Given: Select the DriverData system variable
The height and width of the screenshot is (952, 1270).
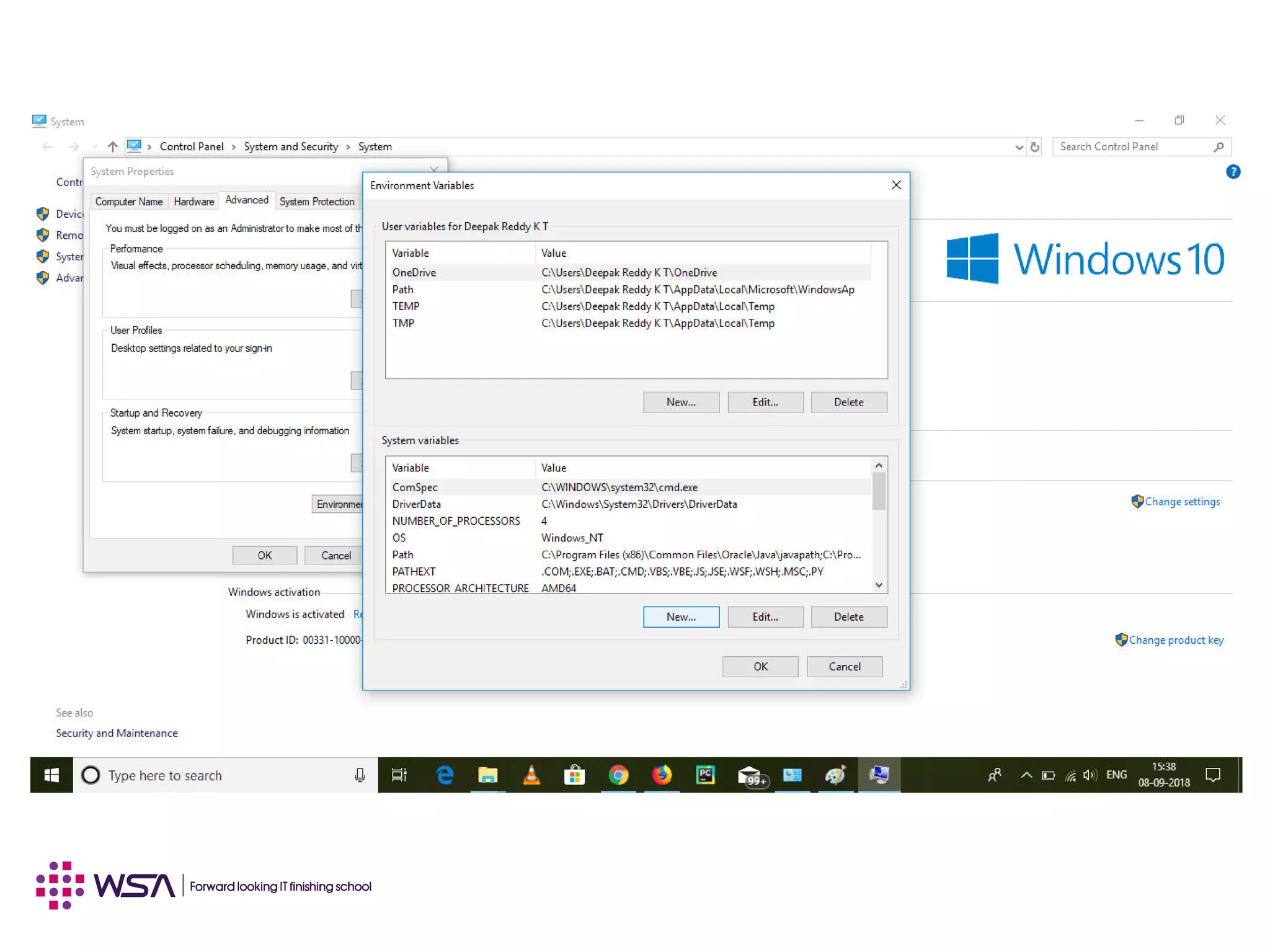Looking at the screenshot, I should [629, 504].
